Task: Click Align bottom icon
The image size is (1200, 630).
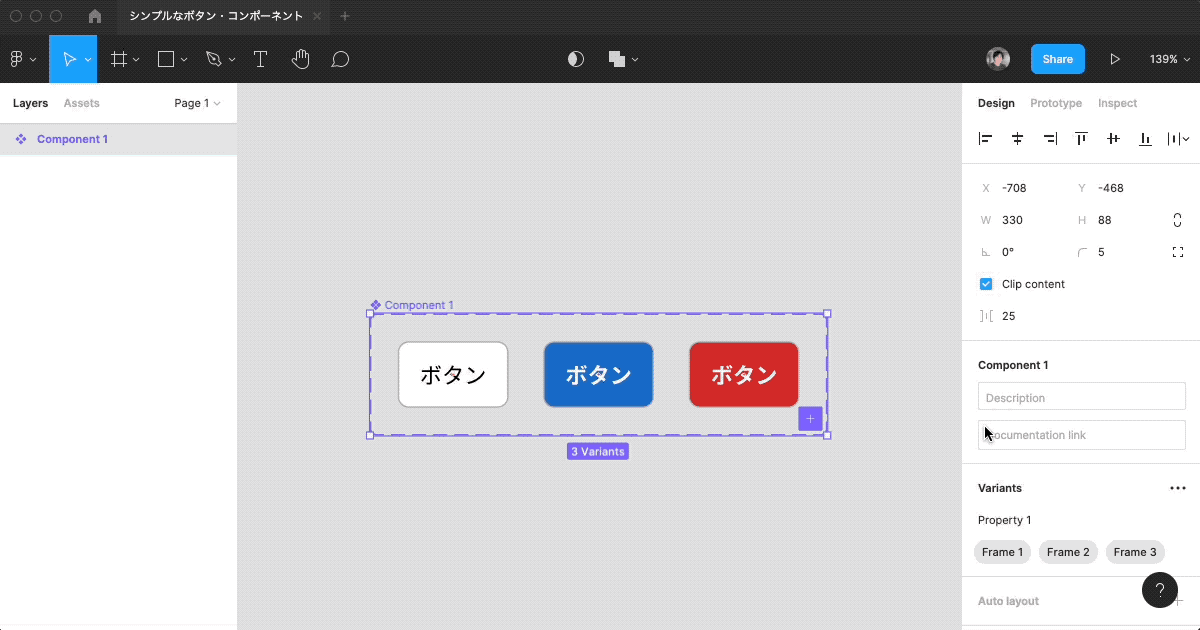Action: [x=1145, y=139]
